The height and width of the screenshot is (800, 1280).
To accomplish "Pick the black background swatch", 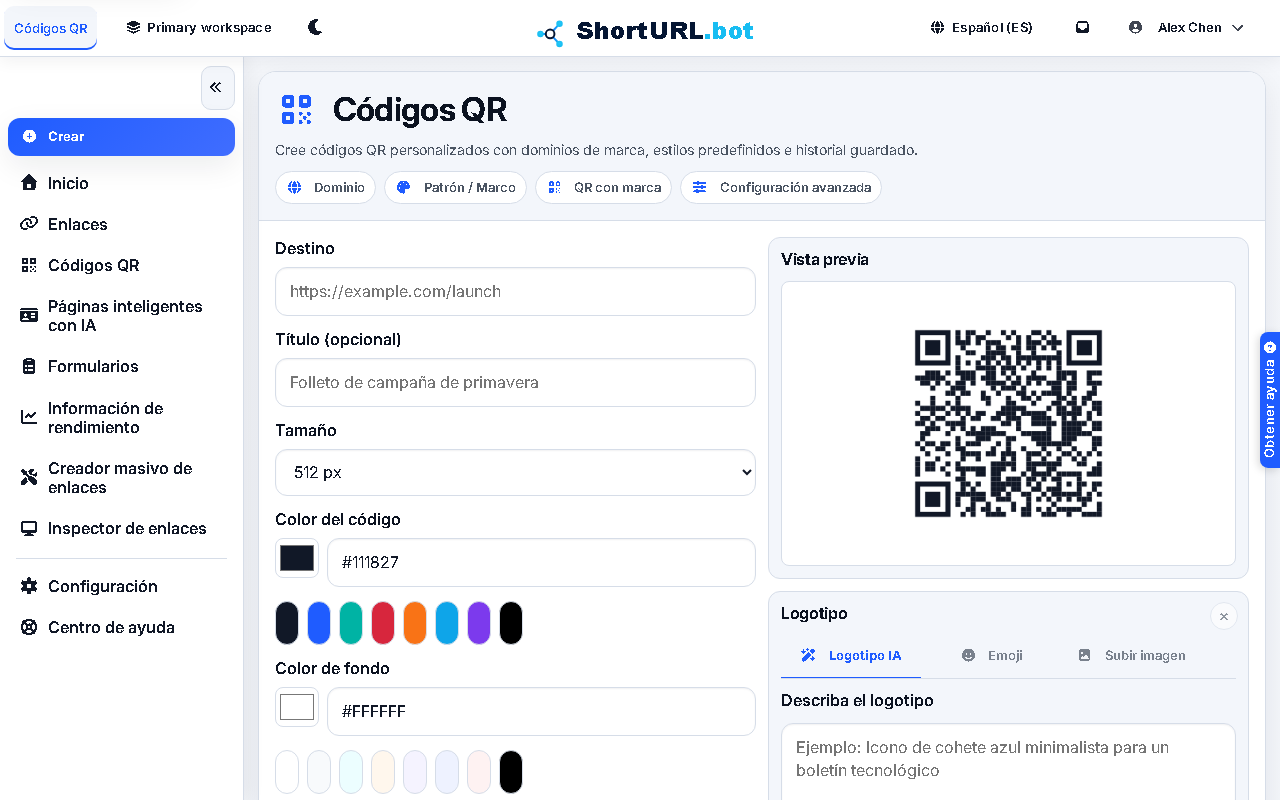I will tap(511, 772).
